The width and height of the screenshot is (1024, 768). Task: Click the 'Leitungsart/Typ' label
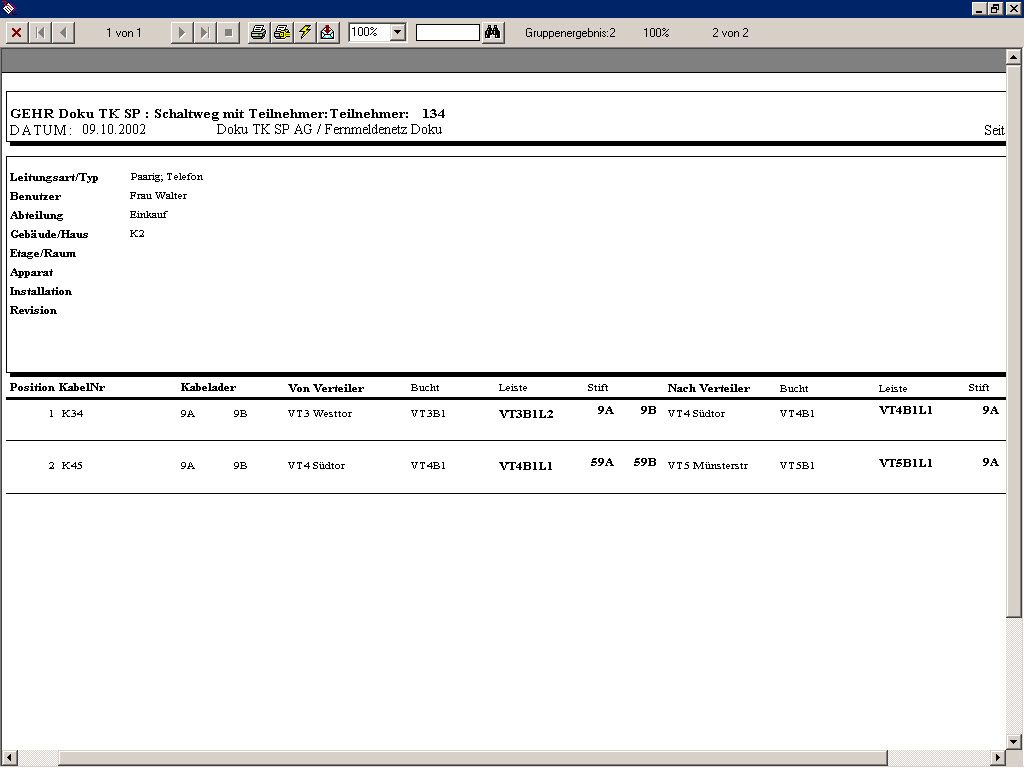54,178
